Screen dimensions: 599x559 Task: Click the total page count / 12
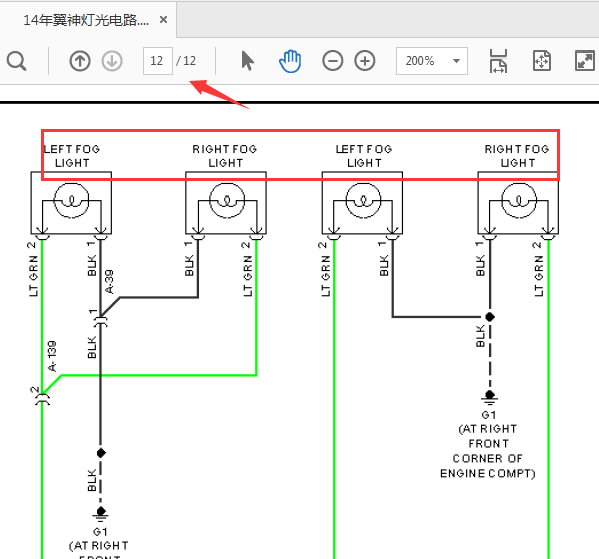186,61
